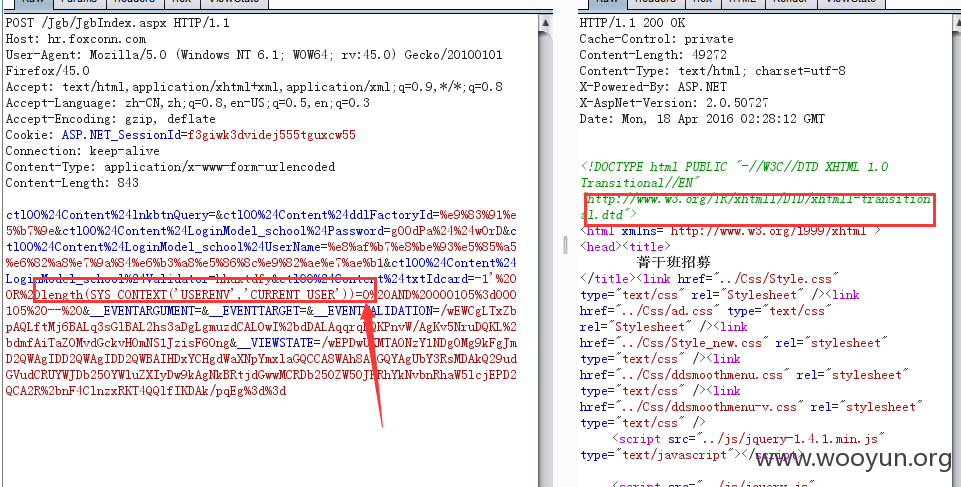Click the request pane scroll-up arrow

click(545, 23)
